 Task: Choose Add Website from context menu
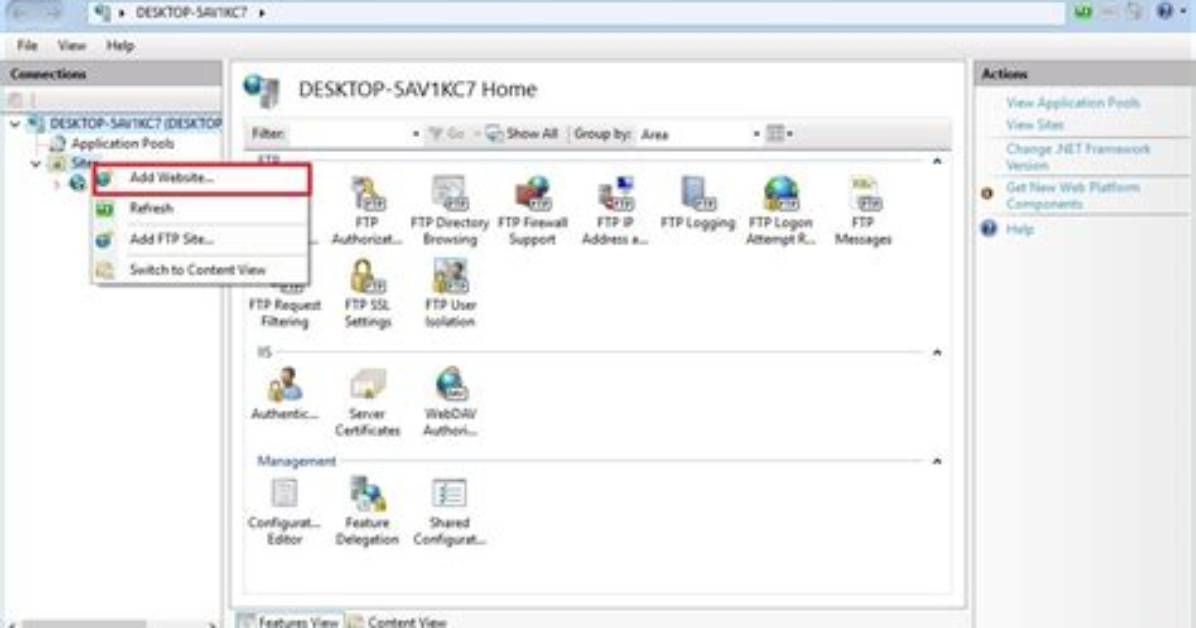click(201, 178)
